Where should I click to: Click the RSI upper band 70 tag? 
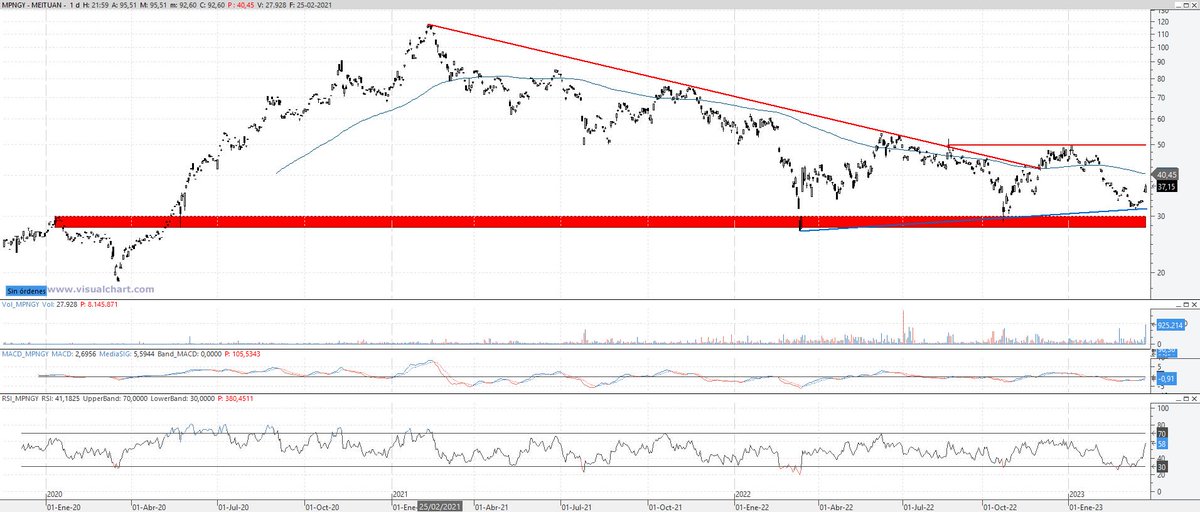(x=1162, y=432)
